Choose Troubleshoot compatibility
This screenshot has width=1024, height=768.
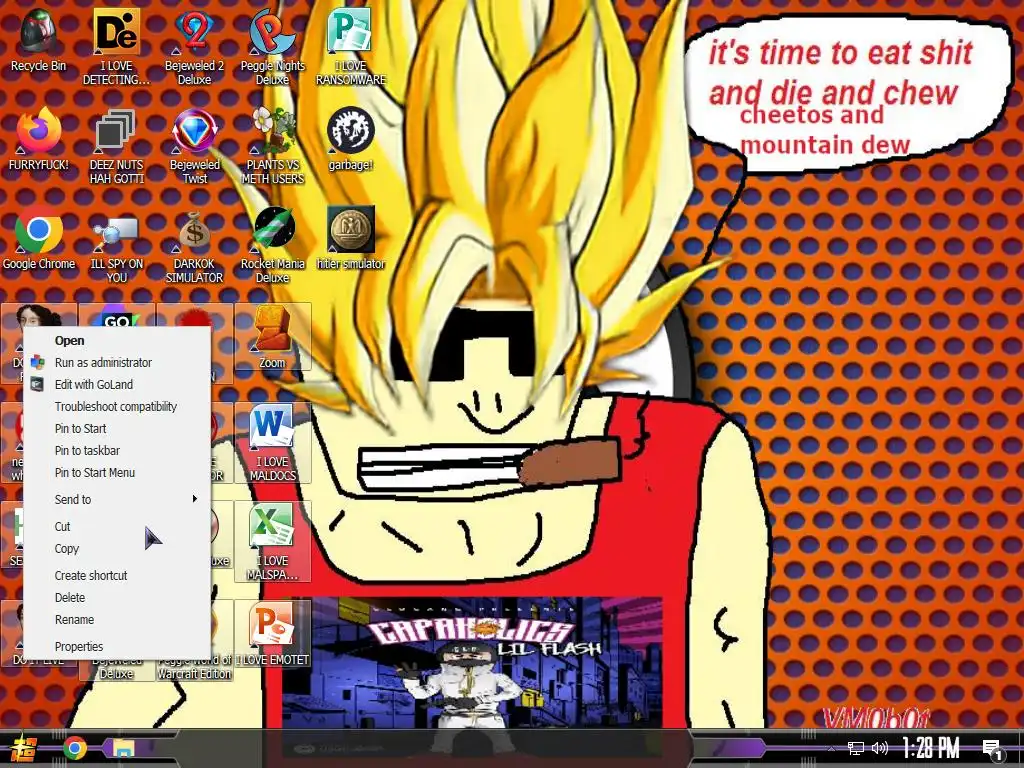click(x=117, y=406)
